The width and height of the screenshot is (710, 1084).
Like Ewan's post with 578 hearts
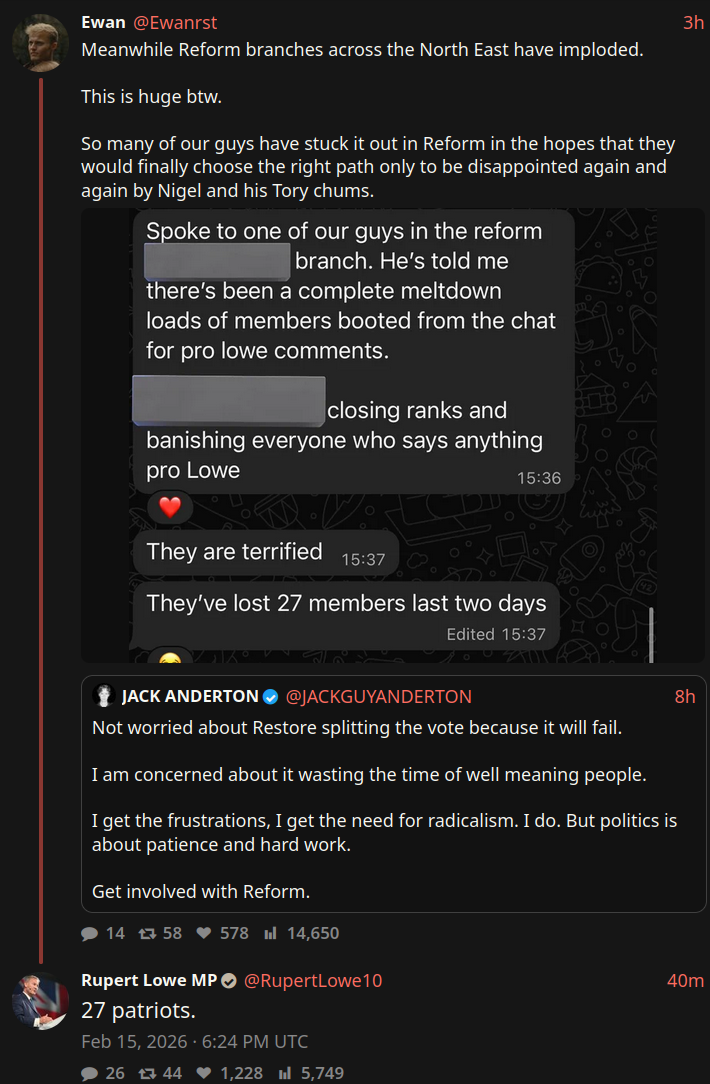click(x=204, y=933)
